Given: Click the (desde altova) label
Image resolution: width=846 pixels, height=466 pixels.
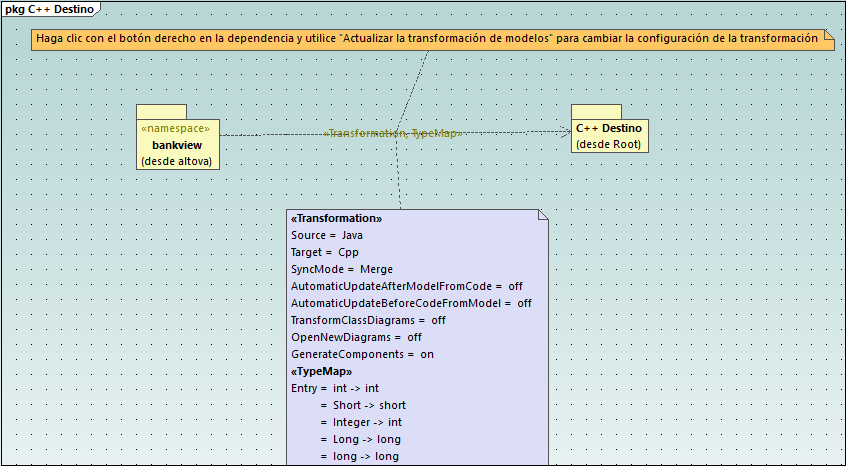Looking at the screenshot, I should coord(177,161).
